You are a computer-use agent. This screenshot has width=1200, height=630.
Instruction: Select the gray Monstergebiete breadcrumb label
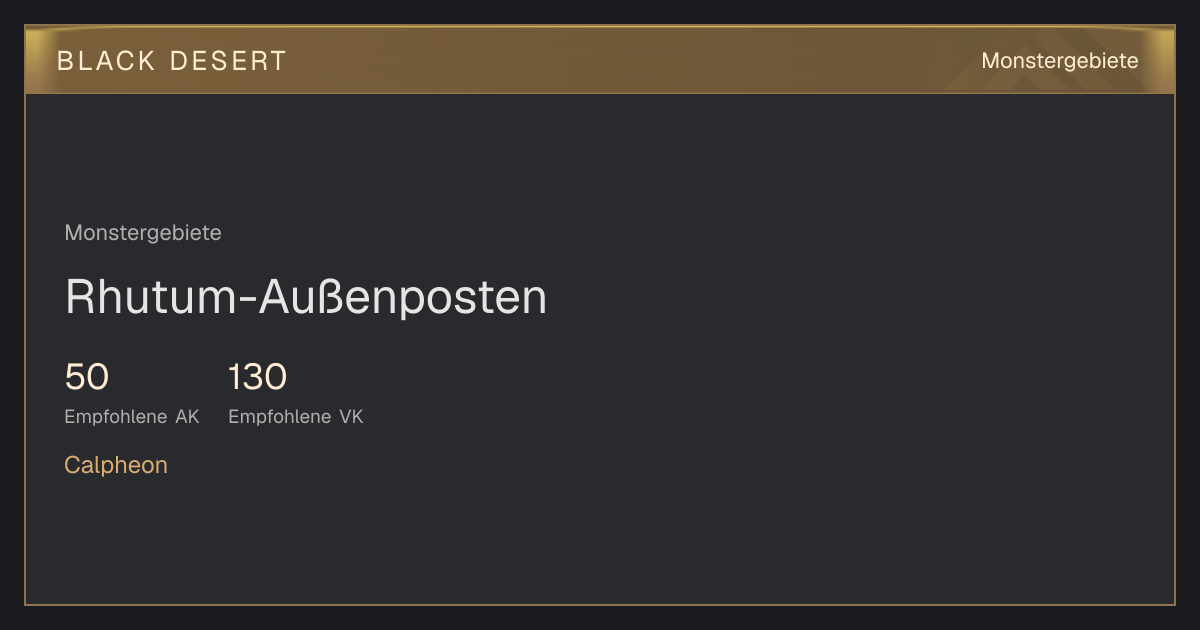tap(143, 233)
